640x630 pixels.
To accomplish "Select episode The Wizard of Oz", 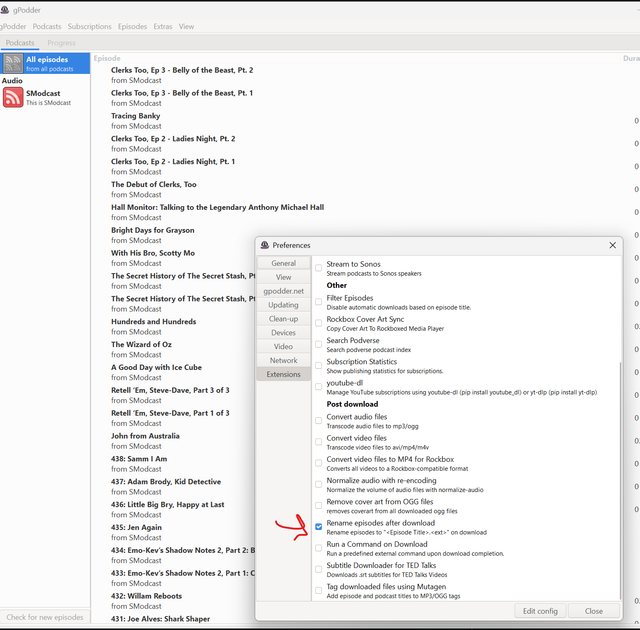I will point(141,344).
